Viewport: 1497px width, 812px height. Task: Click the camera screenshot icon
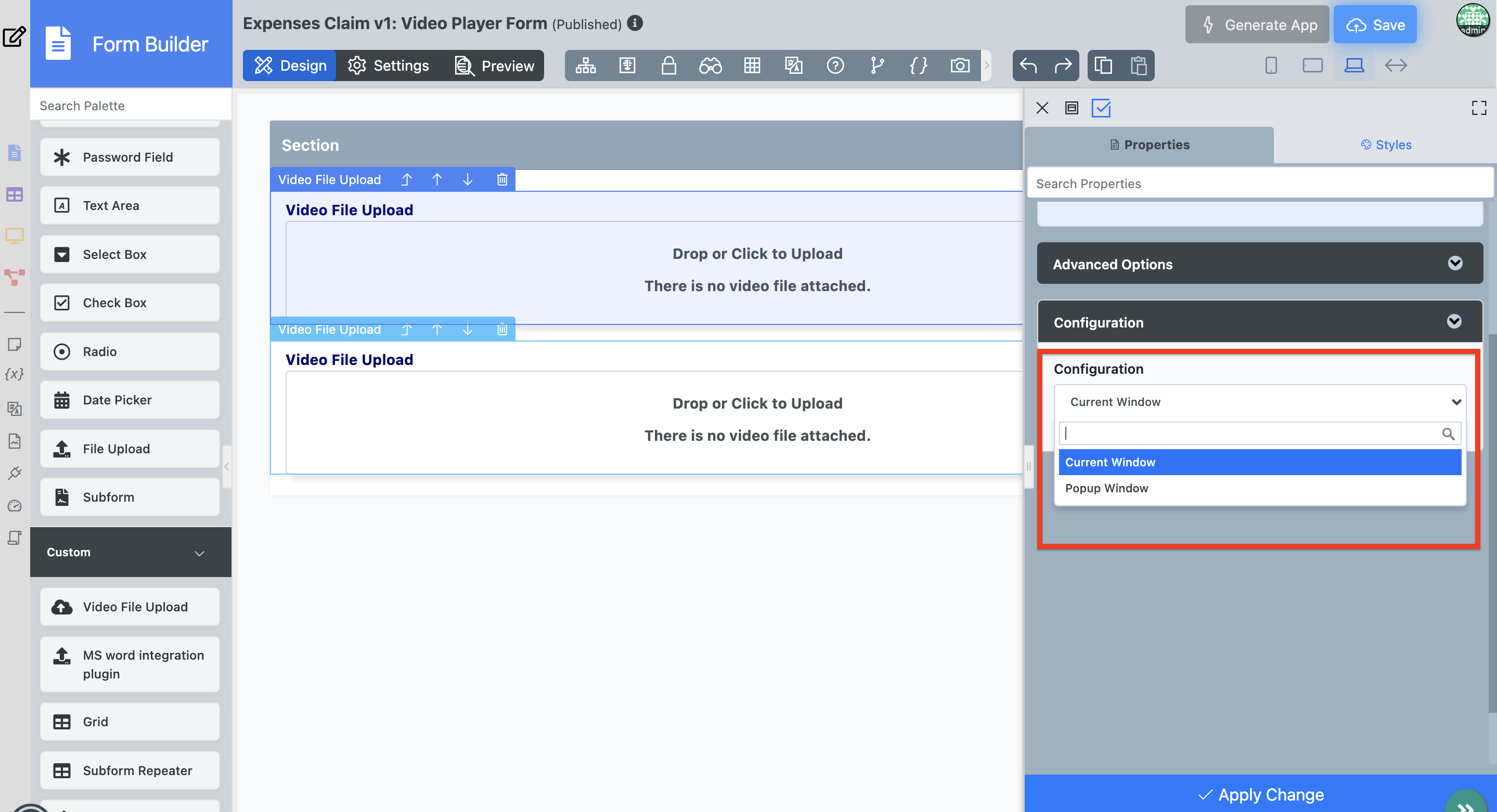point(960,66)
